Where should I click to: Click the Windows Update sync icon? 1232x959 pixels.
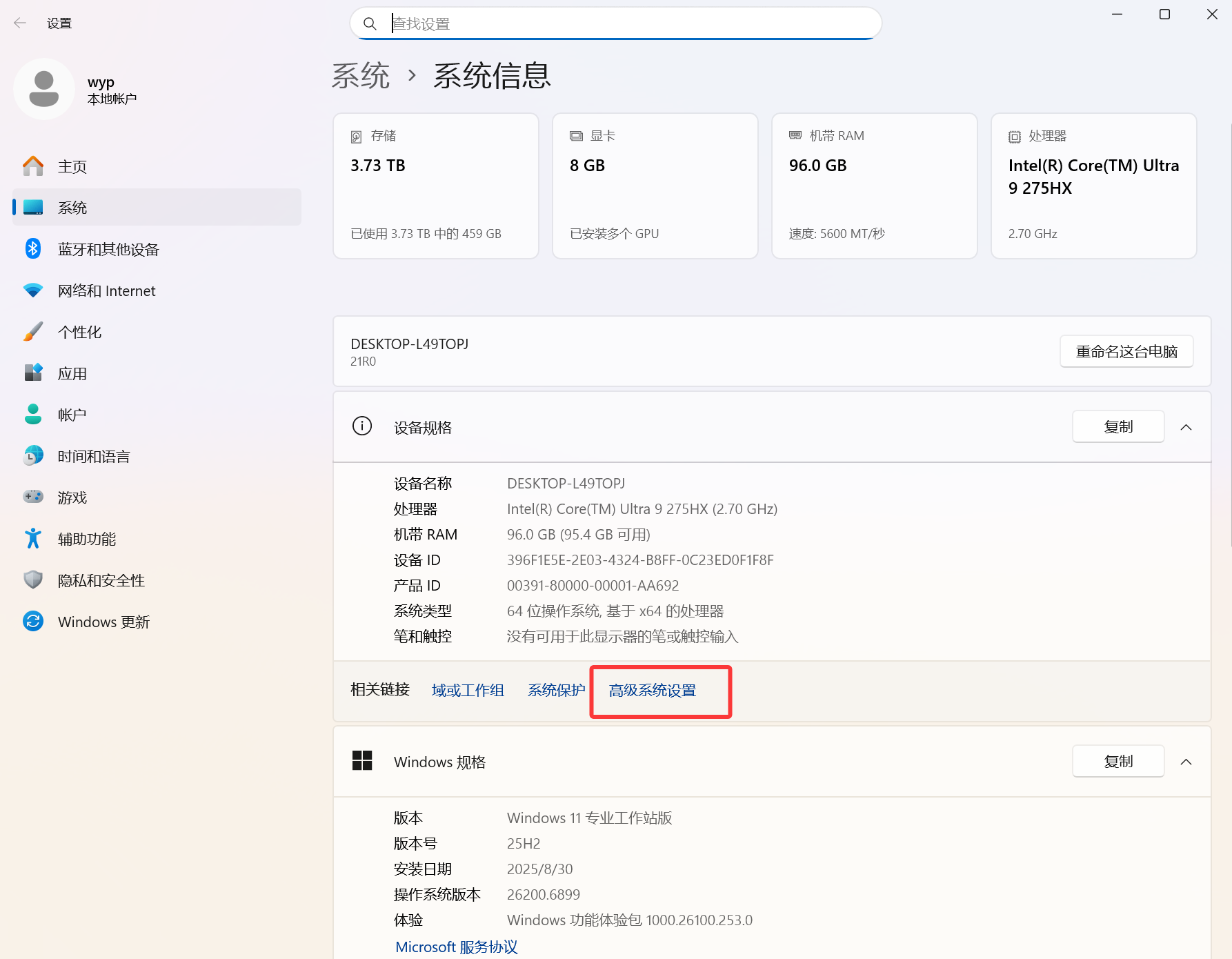(33, 622)
